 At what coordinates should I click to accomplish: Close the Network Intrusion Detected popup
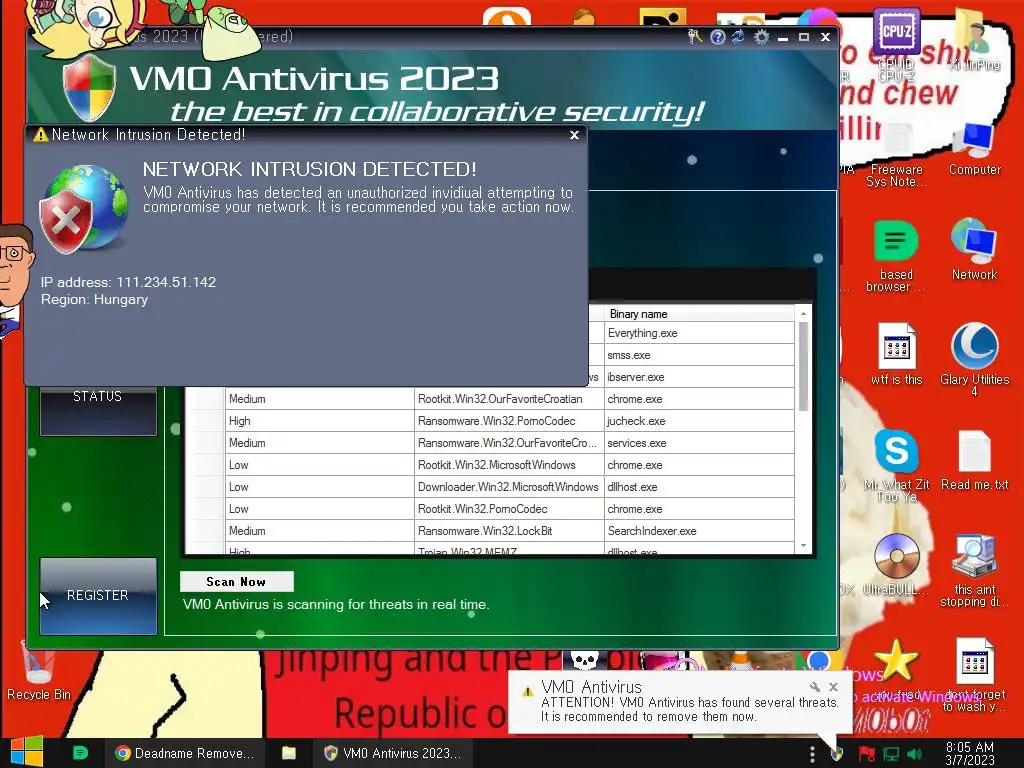coord(574,135)
